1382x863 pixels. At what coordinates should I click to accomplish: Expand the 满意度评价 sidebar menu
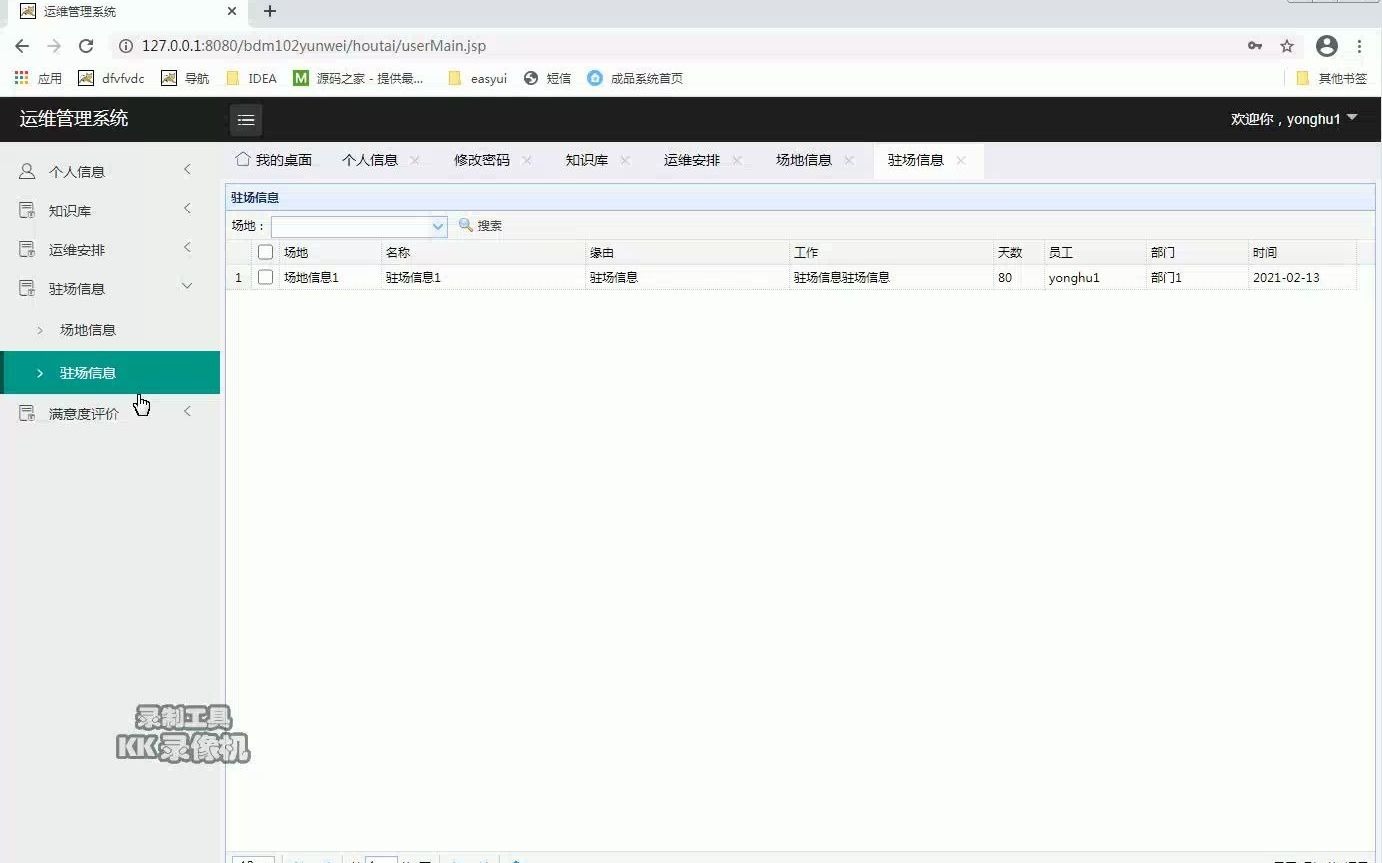110,413
